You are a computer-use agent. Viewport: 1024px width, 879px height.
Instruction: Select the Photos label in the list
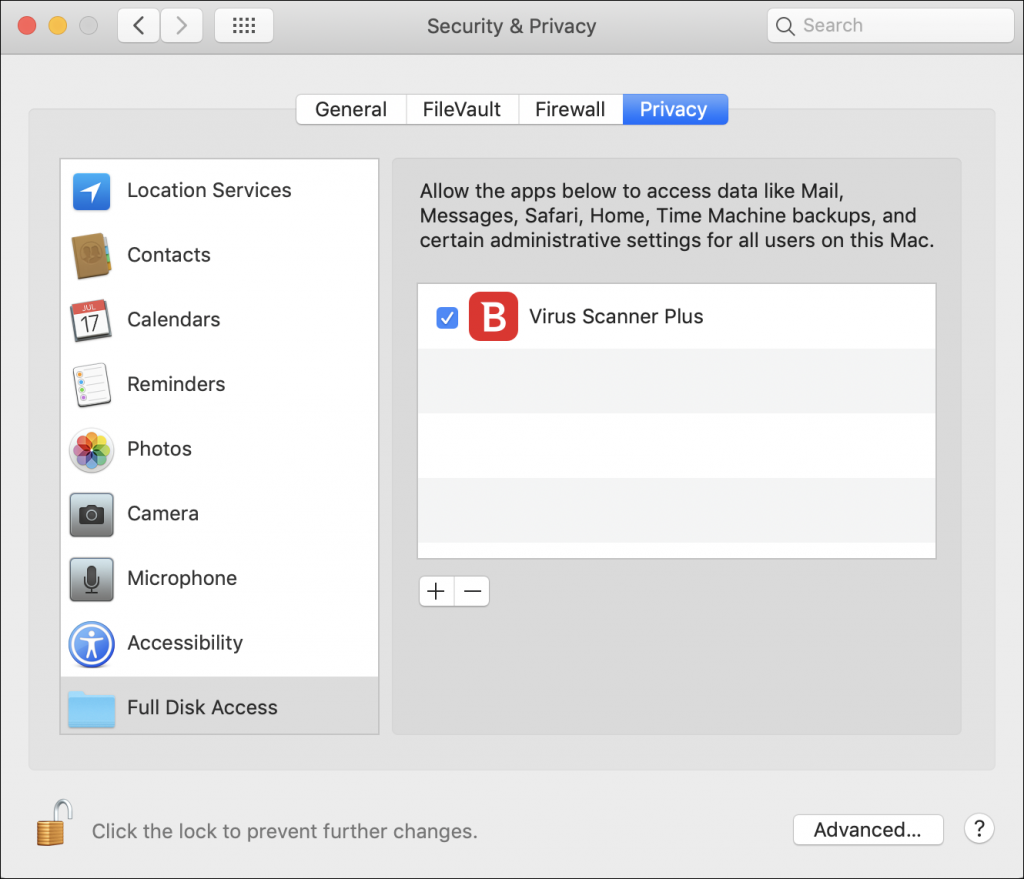[x=159, y=449]
